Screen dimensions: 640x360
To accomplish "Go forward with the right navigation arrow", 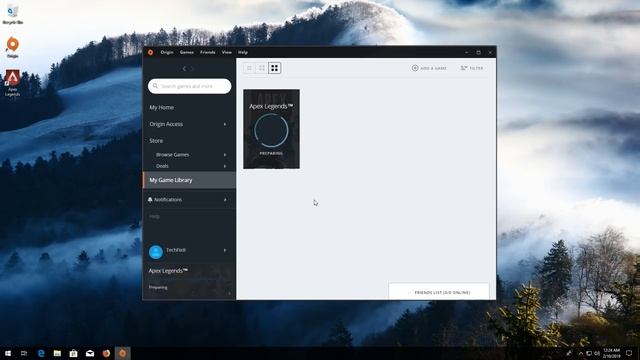I will point(192,69).
